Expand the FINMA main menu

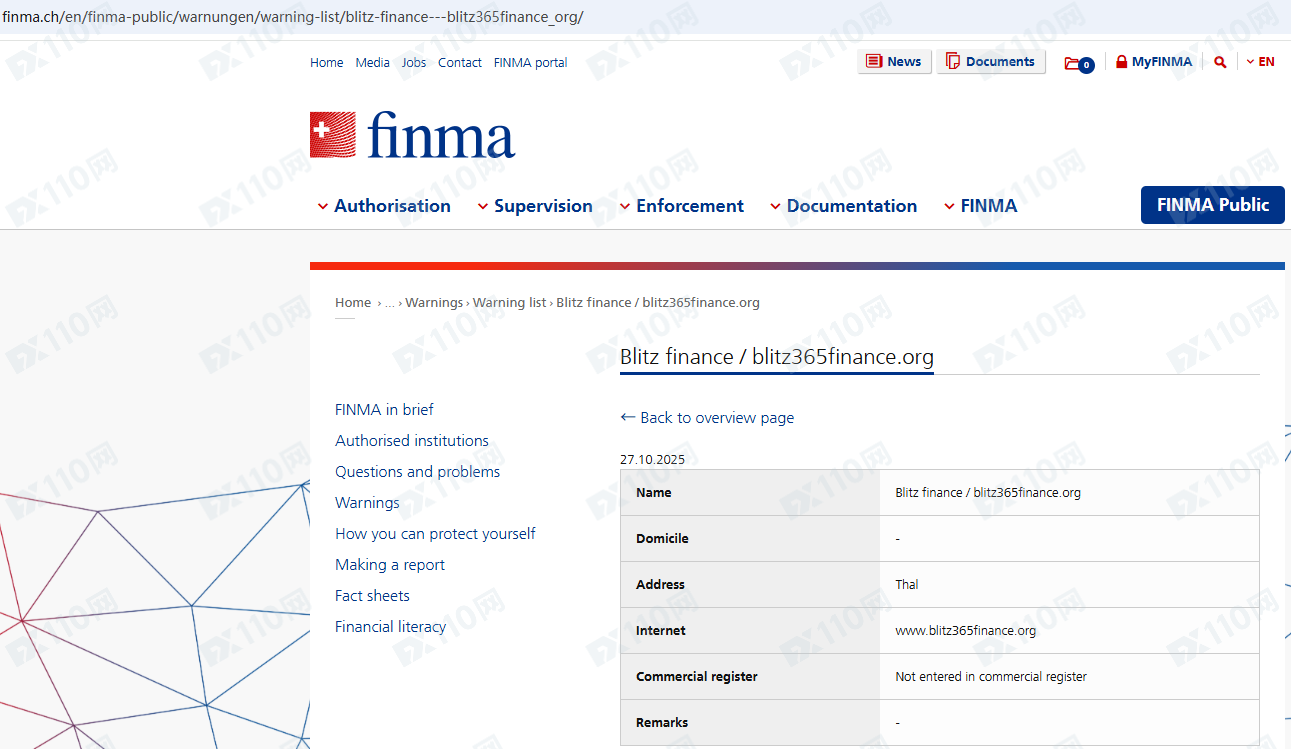[980, 206]
